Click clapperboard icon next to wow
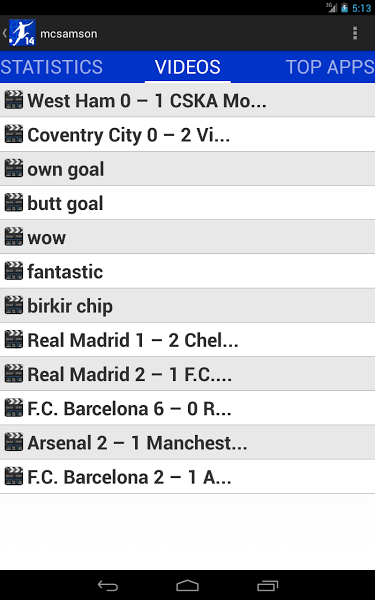375x600 pixels. click(14, 237)
